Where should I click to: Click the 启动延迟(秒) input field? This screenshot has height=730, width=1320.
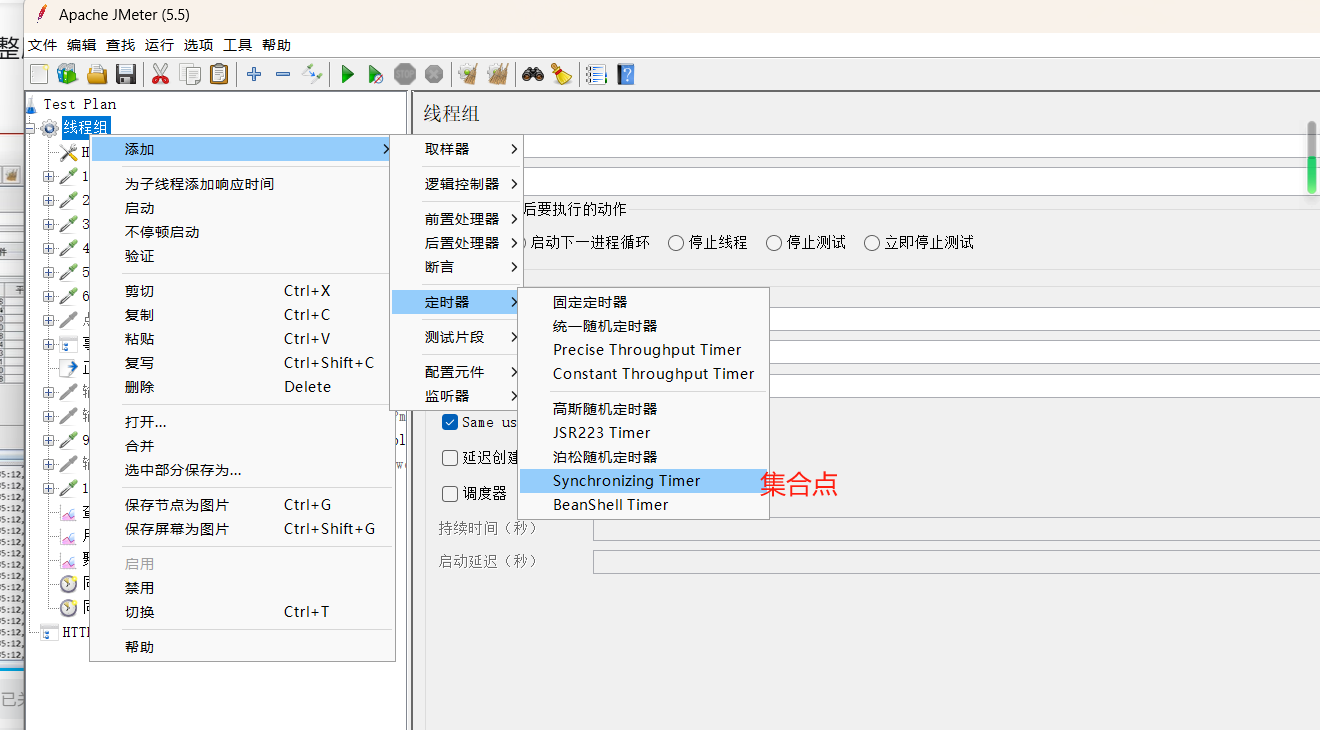point(956,562)
